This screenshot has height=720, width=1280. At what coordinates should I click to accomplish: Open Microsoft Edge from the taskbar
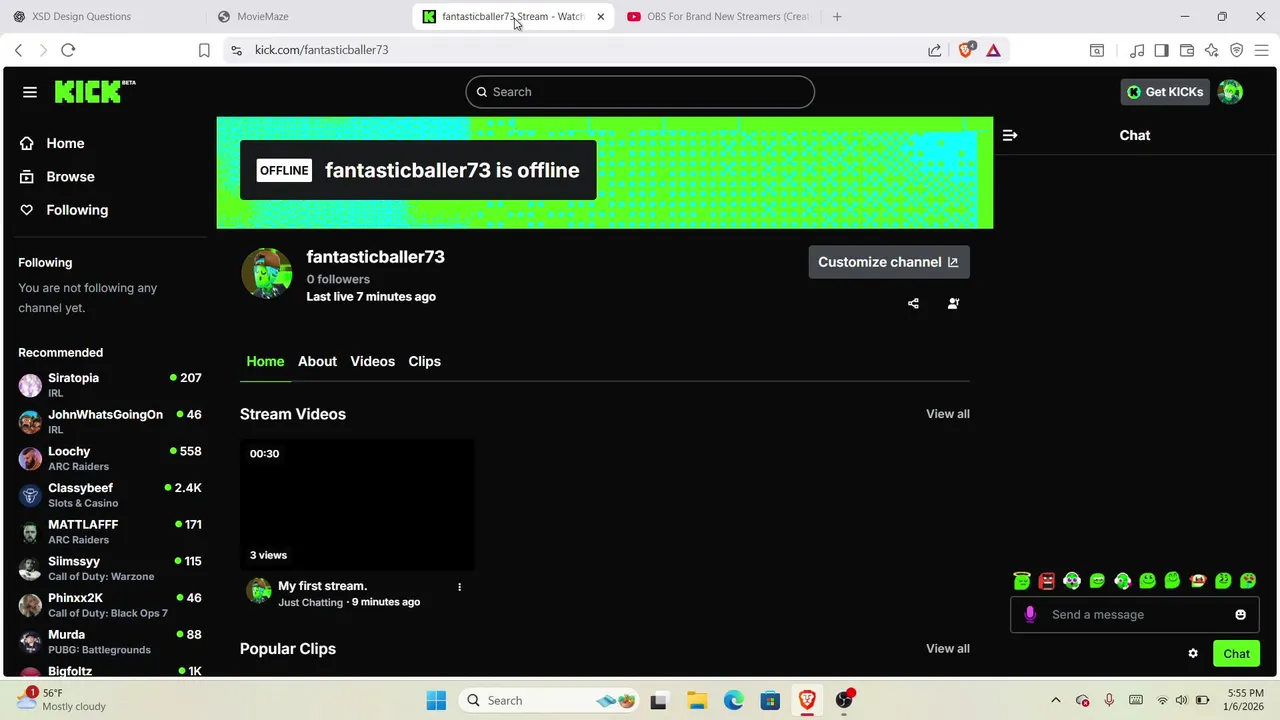pyautogui.click(x=733, y=701)
